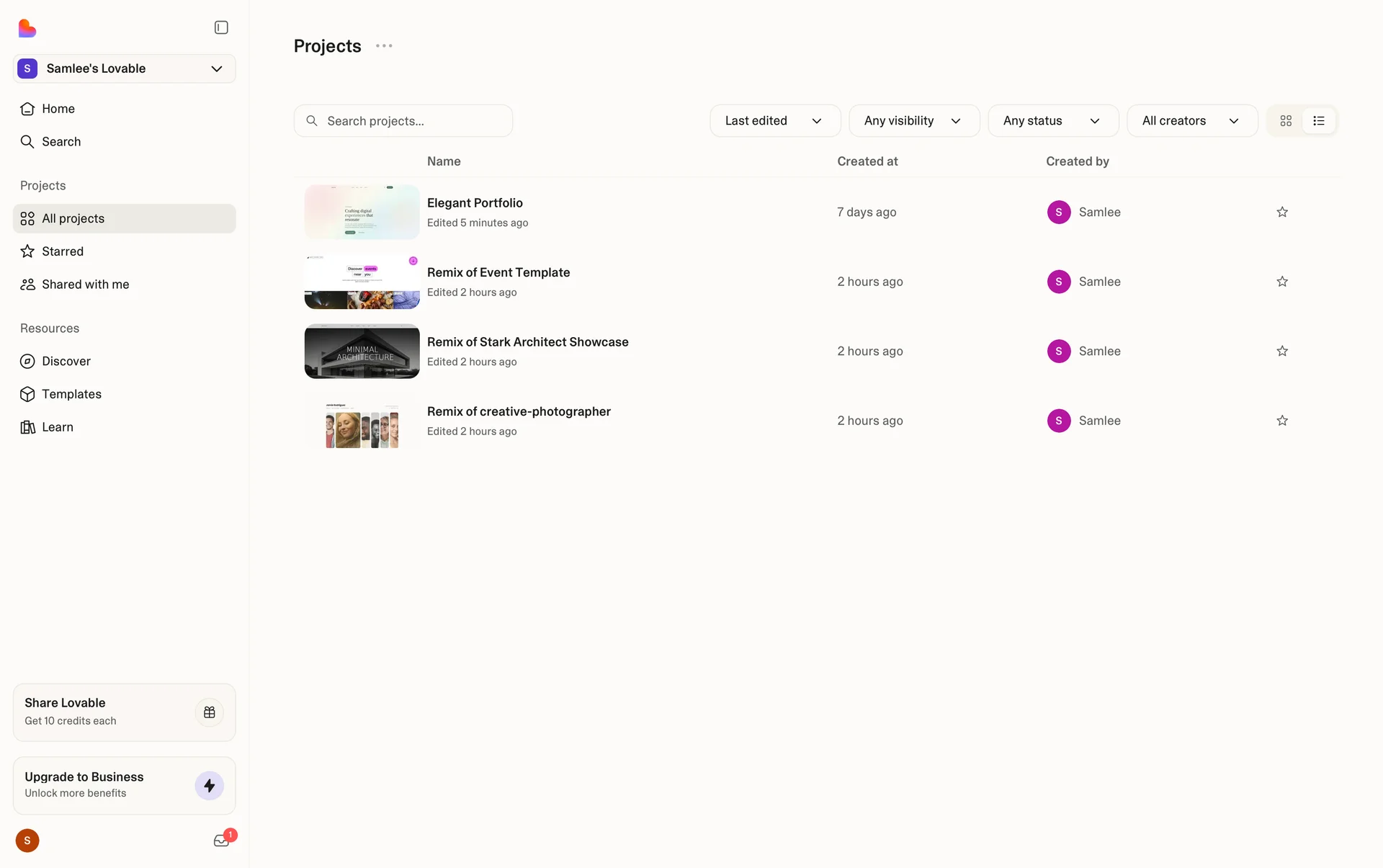Open the Remix of Event Template project
This screenshot has height=868, width=1383.
click(x=498, y=272)
